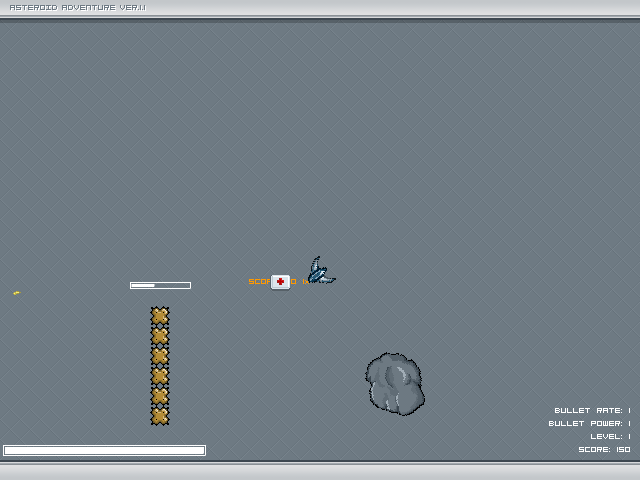This screenshot has height=480, width=640.
Task: Click the player health bar at bottom left
Action: 104,450
